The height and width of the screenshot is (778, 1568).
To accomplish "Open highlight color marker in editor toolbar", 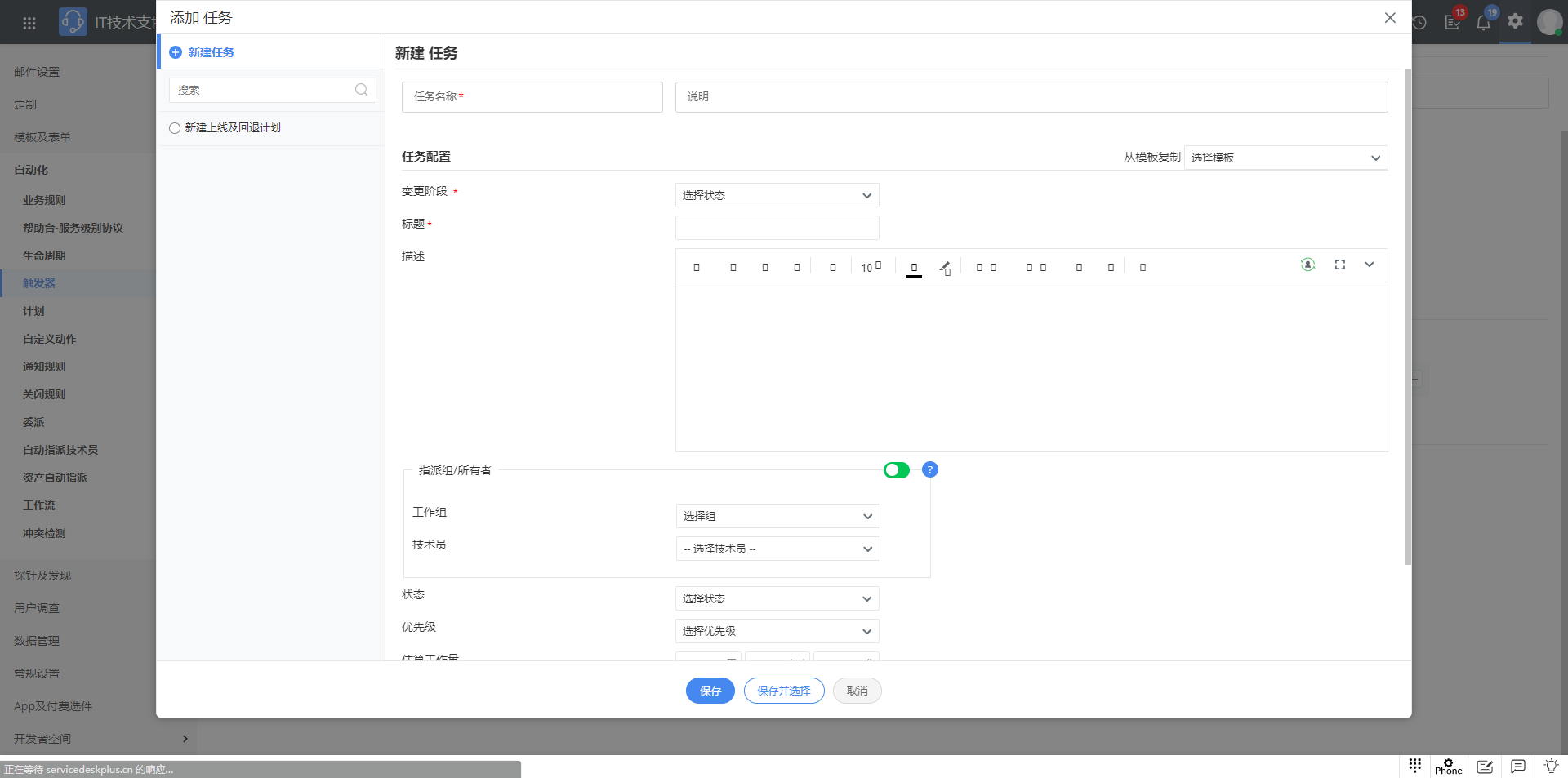I will tap(945, 268).
